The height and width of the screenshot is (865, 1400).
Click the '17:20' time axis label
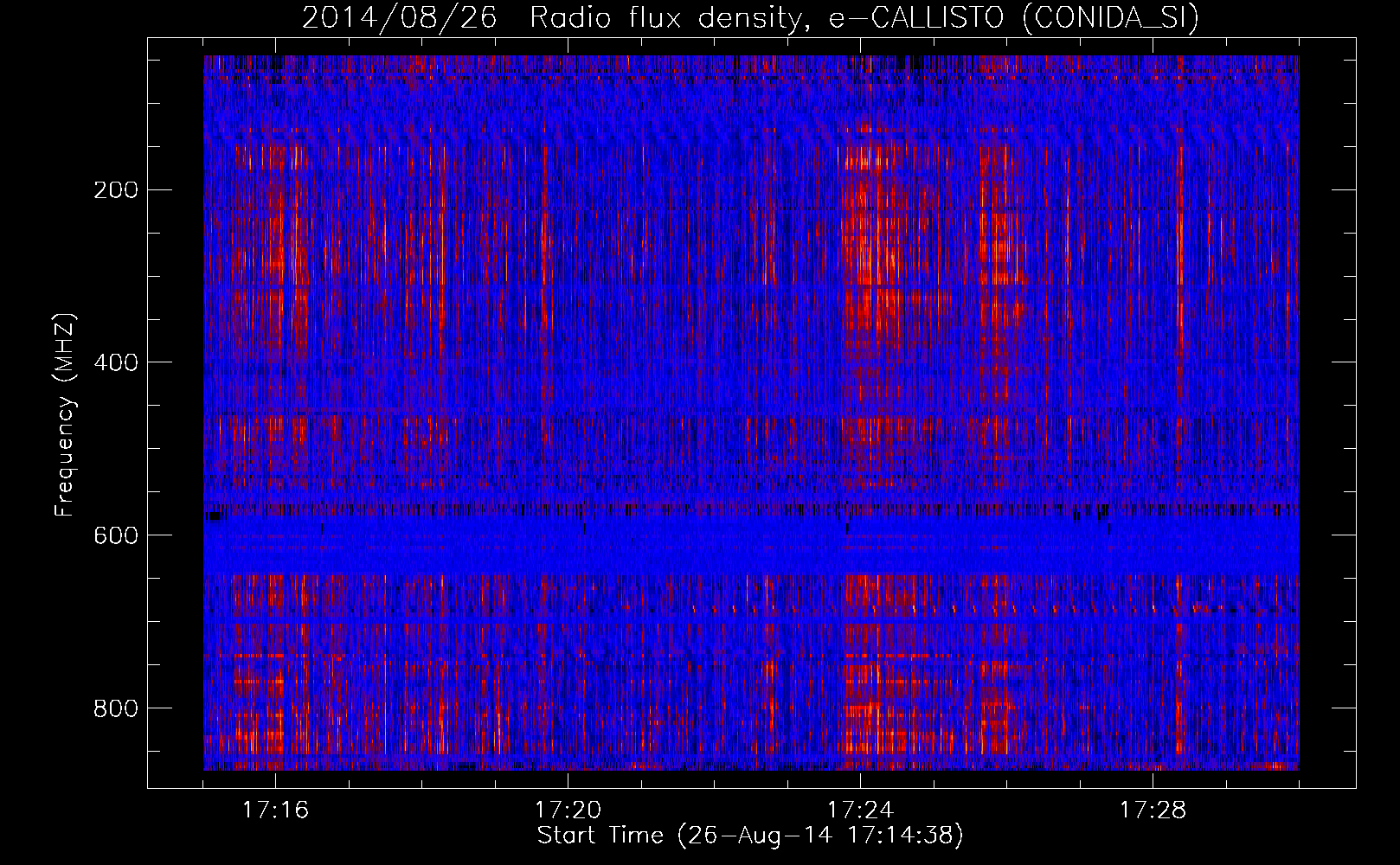(x=568, y=811)
